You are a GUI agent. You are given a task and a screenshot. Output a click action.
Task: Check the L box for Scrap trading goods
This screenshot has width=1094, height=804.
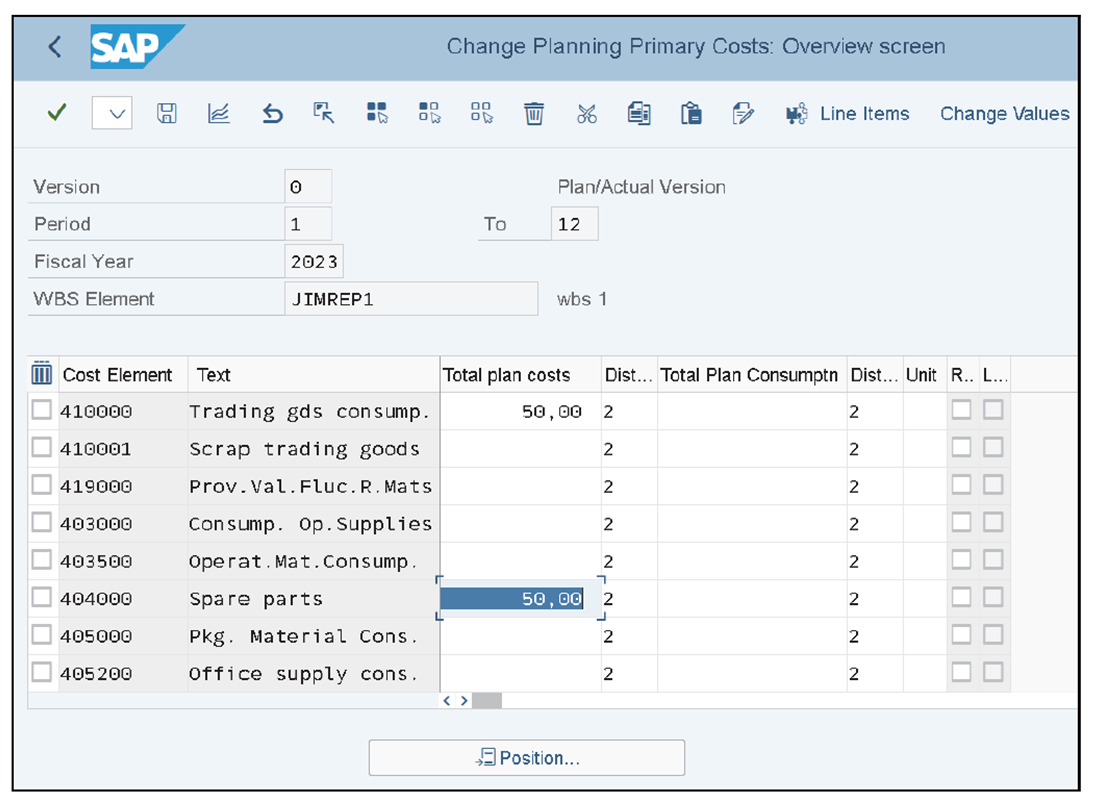pos(992,447)
